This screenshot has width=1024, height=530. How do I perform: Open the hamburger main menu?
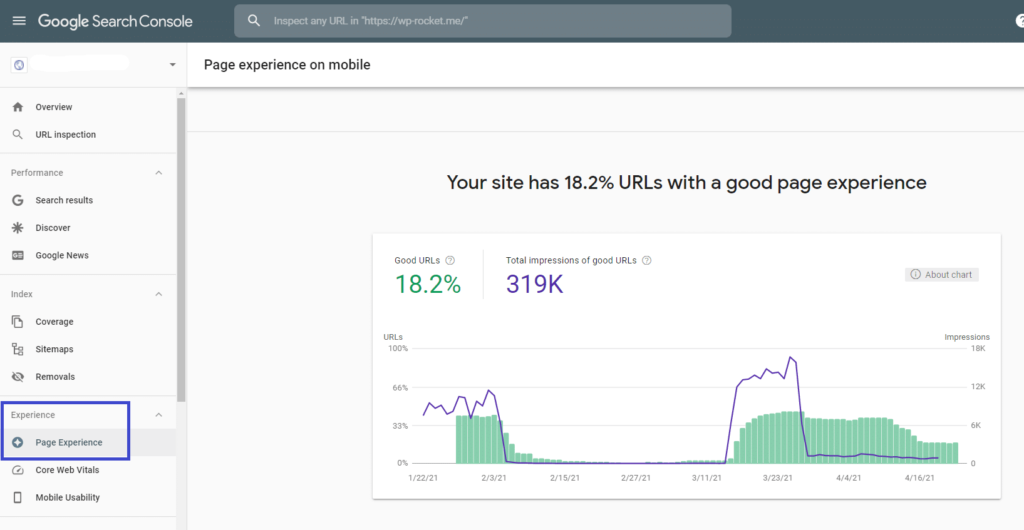[20, 21]
